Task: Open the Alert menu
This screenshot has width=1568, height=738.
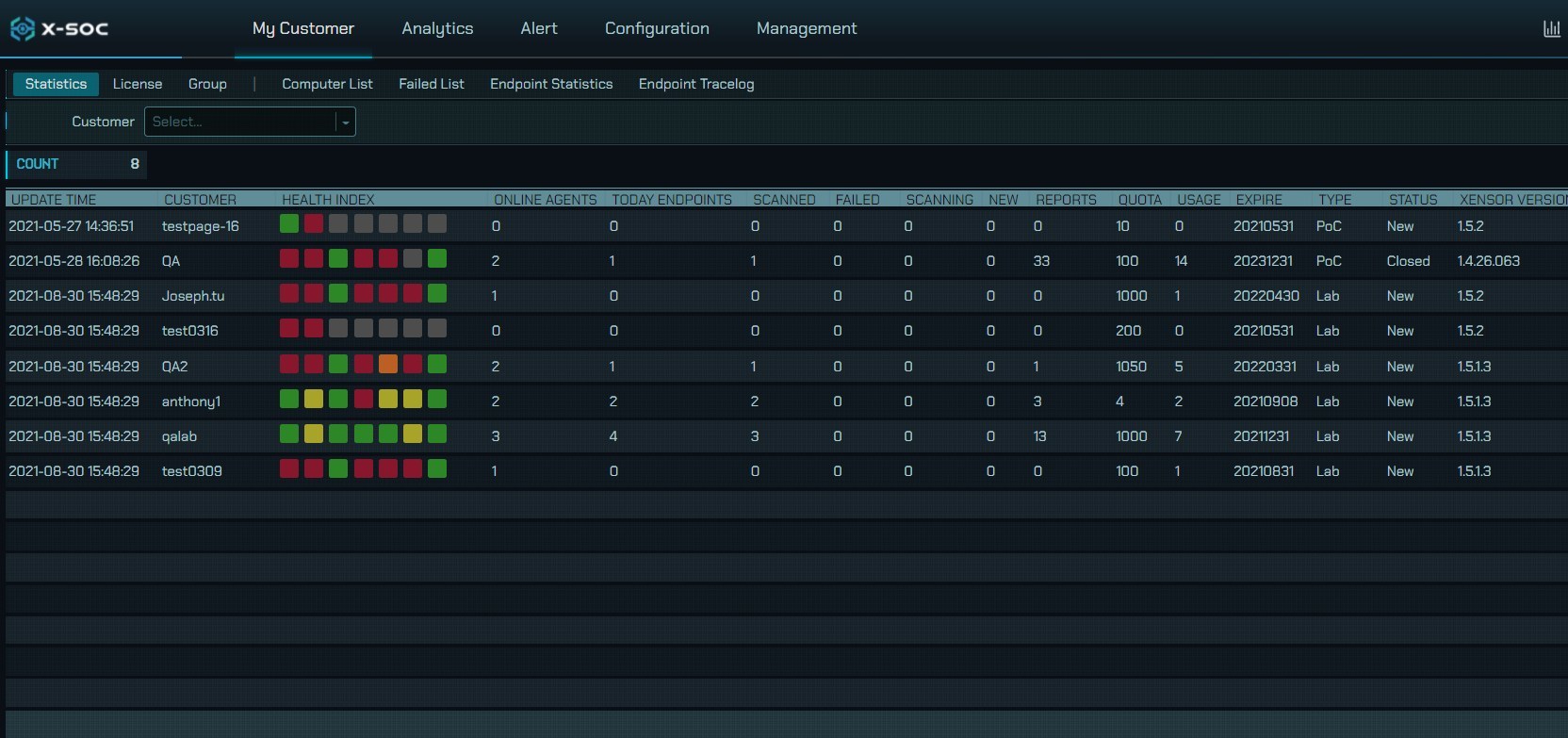Action: click(x=539, y=29)
